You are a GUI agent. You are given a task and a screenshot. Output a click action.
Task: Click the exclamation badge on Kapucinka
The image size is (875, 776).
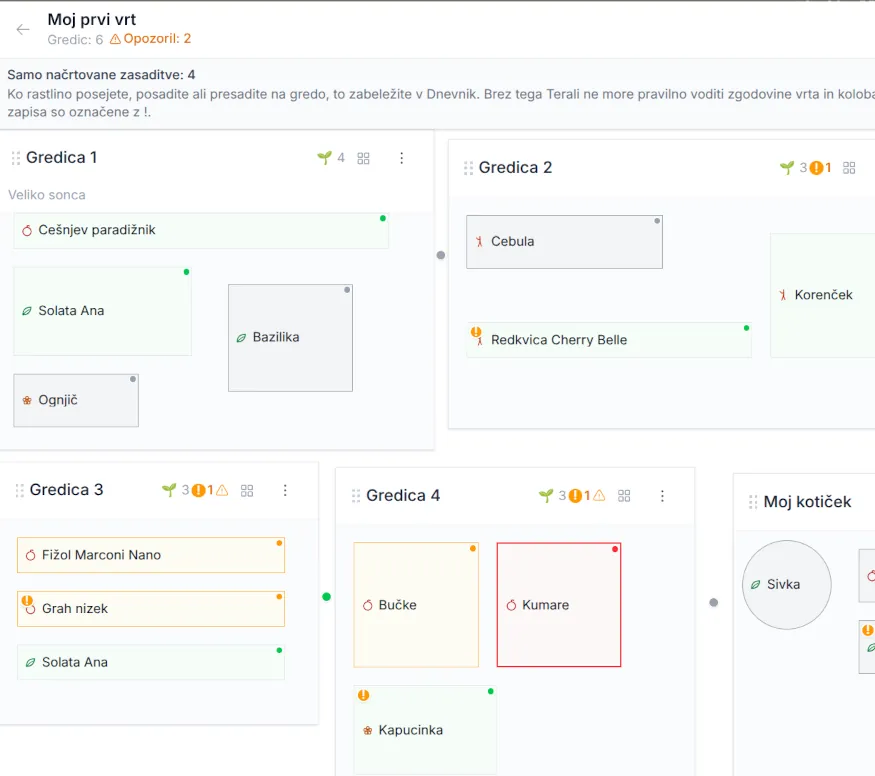click(x=363, y=695)
